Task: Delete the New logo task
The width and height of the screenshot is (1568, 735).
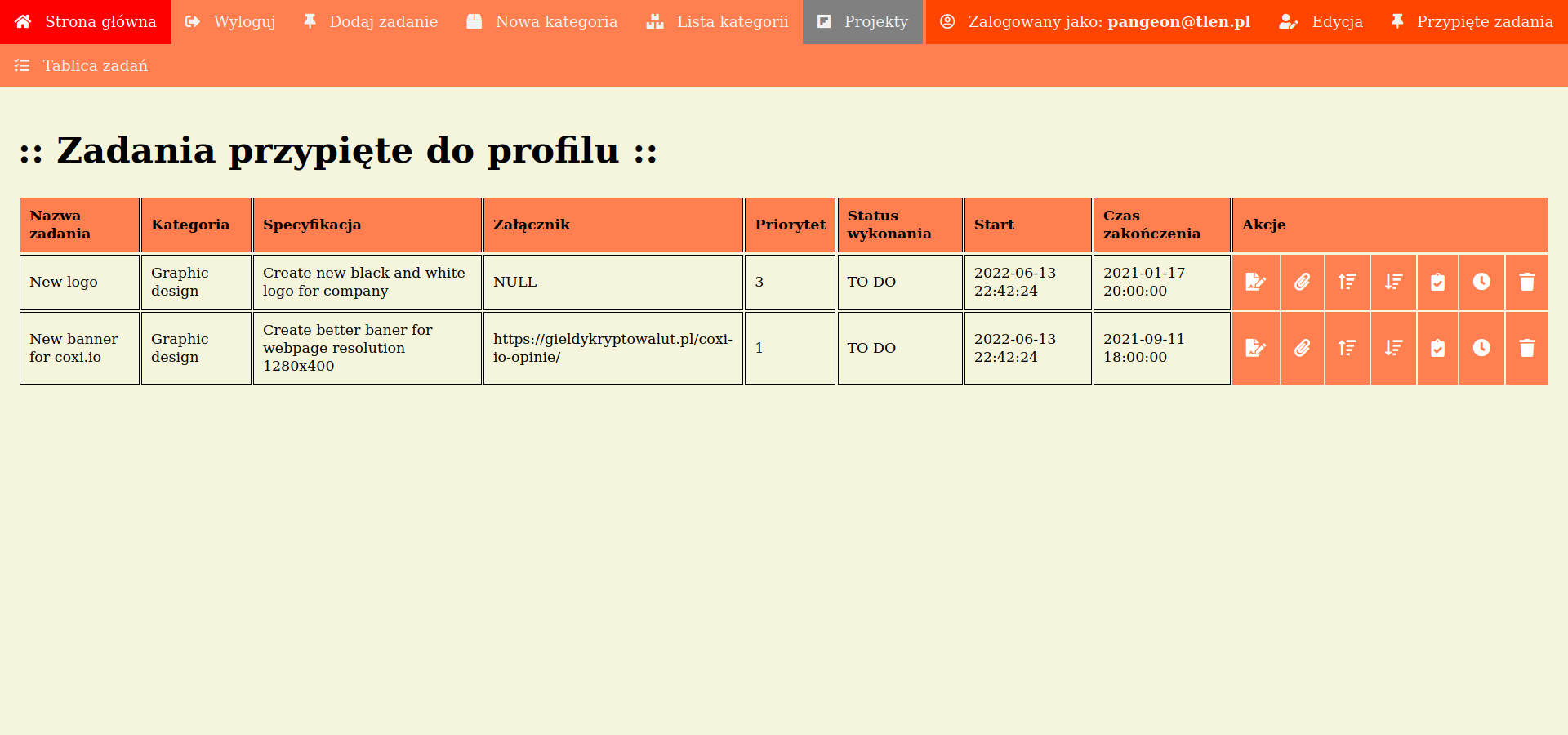Action: click(1527, 282)
